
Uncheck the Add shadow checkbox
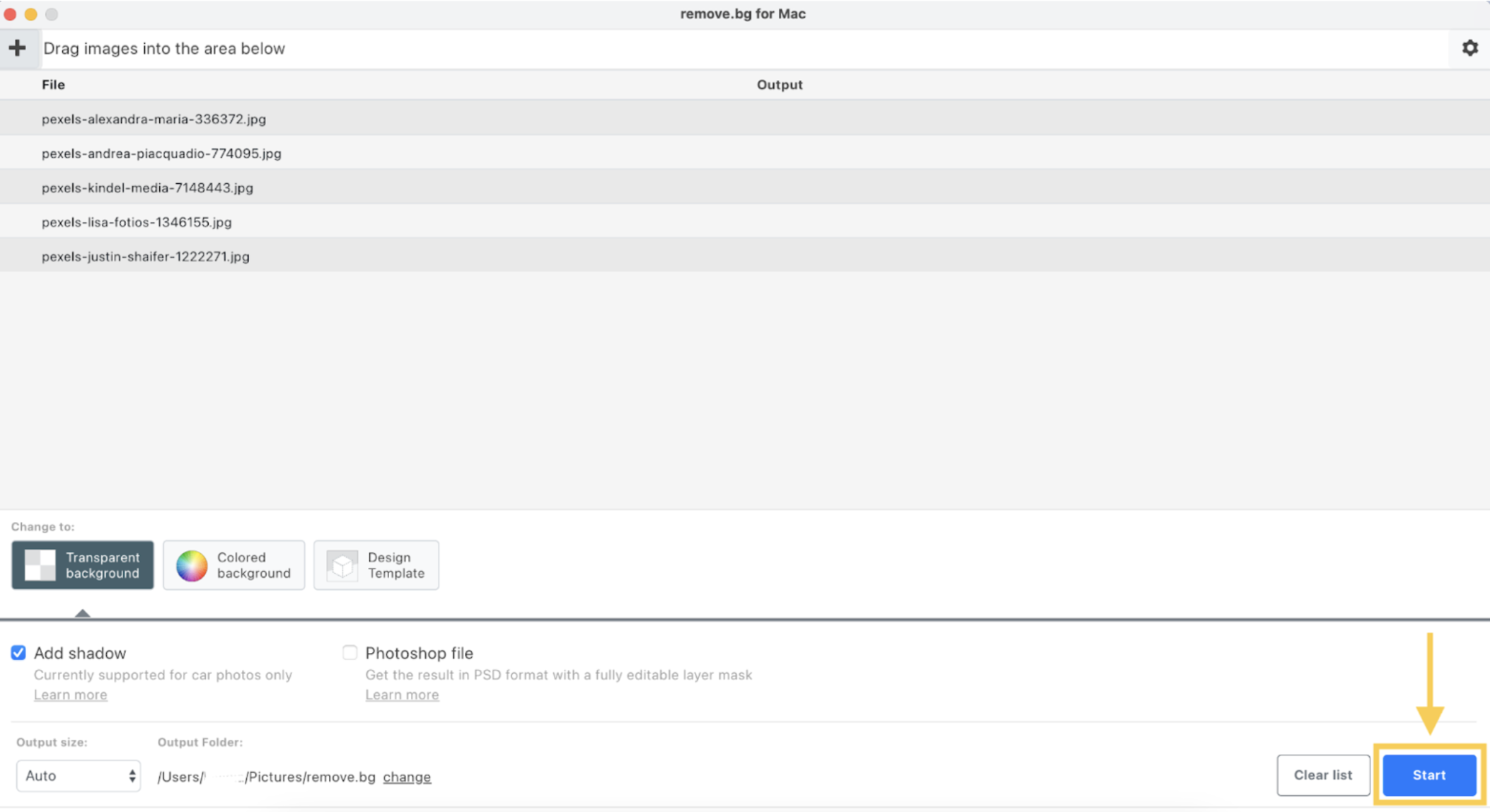18,653
